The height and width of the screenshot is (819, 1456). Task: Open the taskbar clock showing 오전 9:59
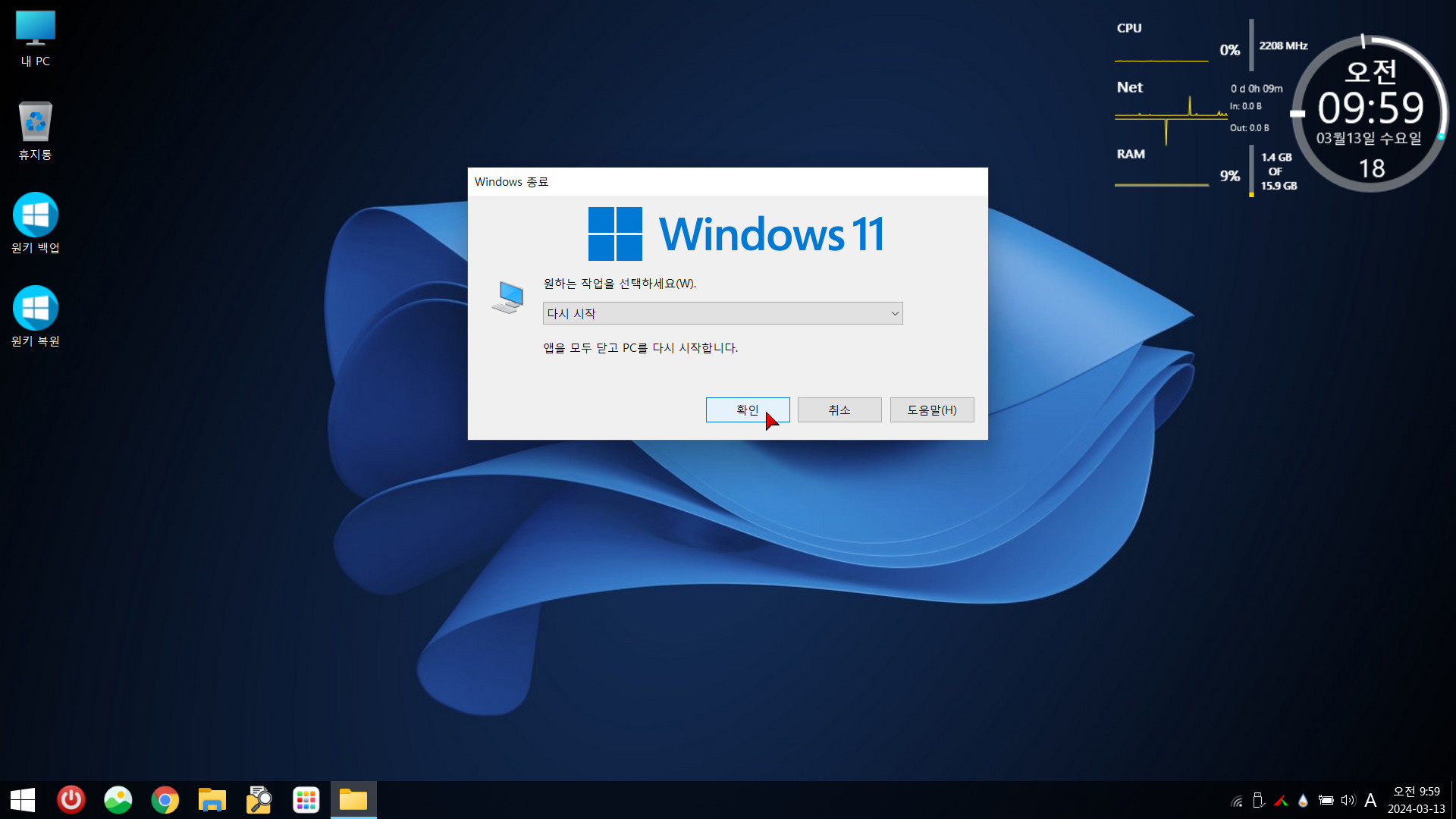tap(1416, 800)
